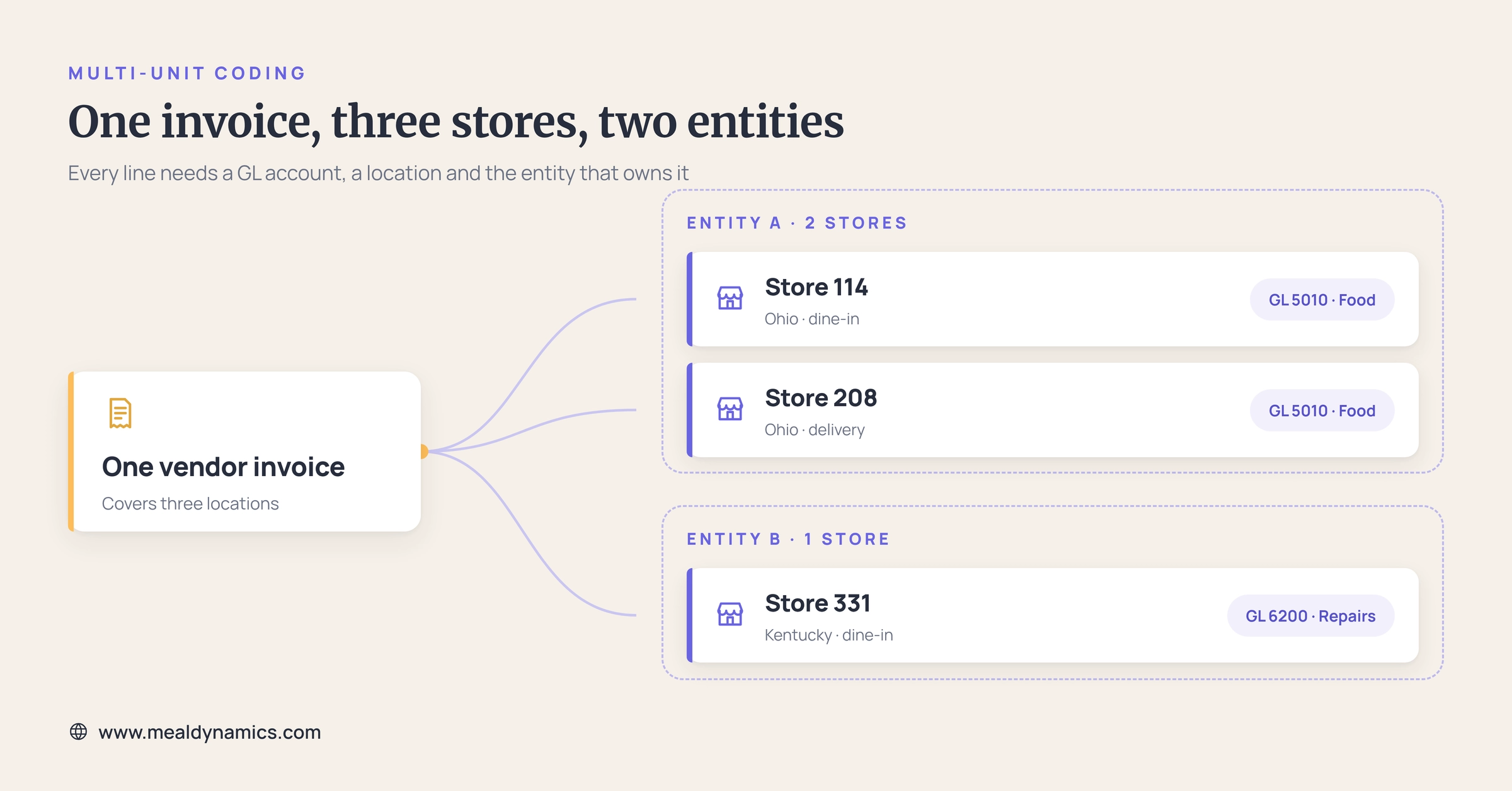Click the Store 208 heading
Image resolution: width=1512 pixels, height=791 pixels.
820,398
